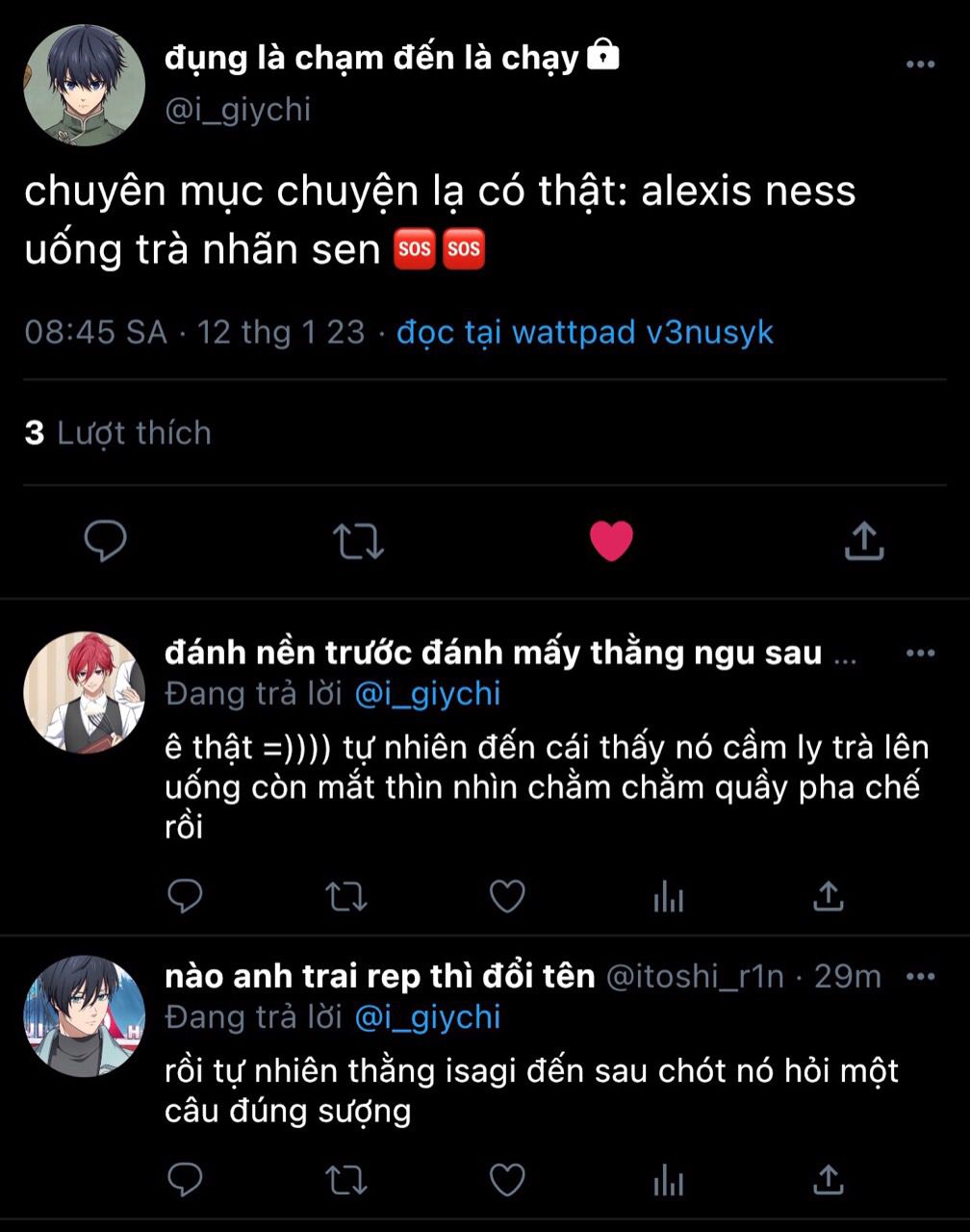Reply to the main tweet about alexis ness
The image size is (970, 1232).
tap(106, 541)
